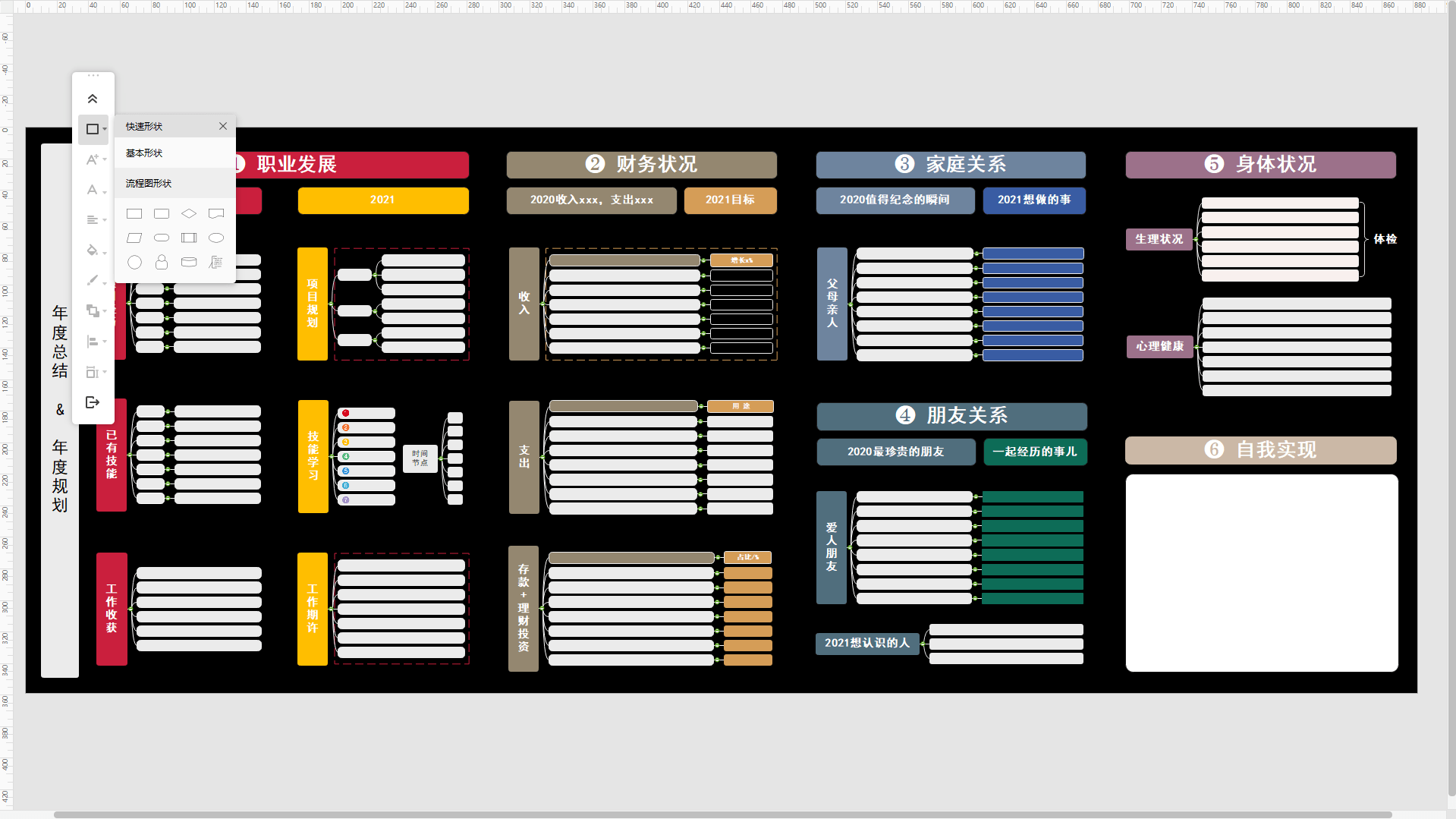Viewport: 1456px width, 819px height.
Task: Close the 快速形状 shapes popup
Action: 223,126
